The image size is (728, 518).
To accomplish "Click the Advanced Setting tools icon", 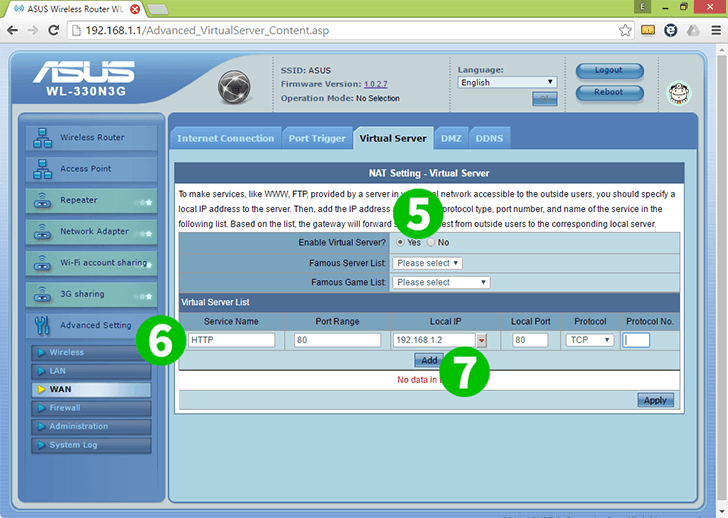I will coord(42,326).
